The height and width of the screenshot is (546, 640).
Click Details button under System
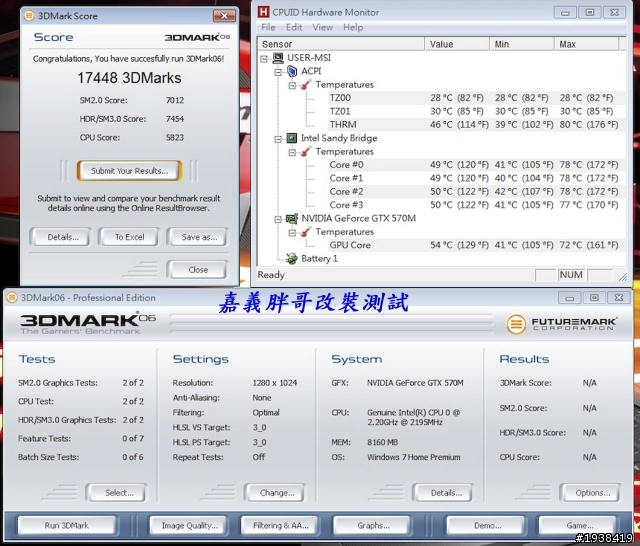click(446, 493)
